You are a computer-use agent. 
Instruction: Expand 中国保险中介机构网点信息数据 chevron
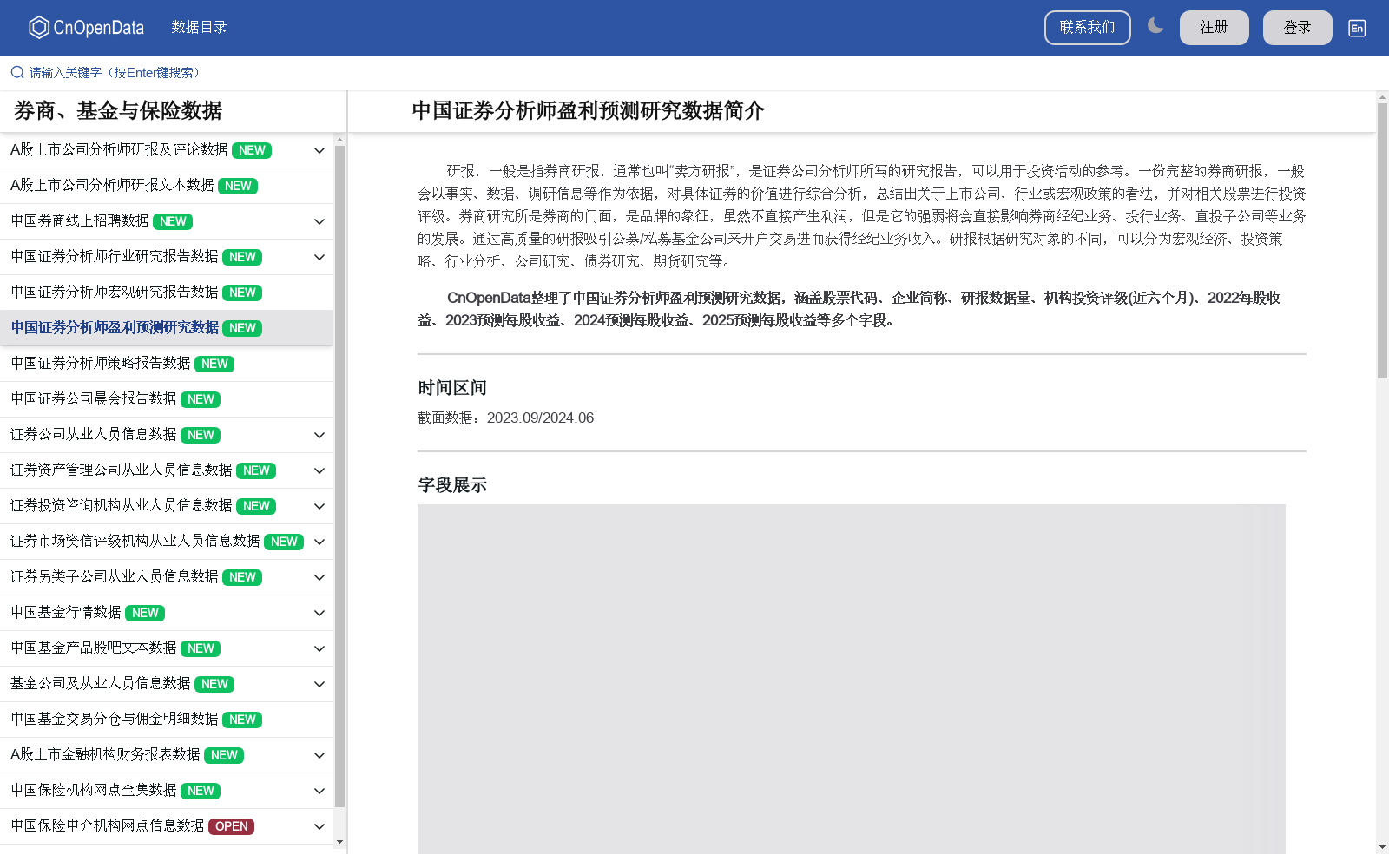click(319, 826)
